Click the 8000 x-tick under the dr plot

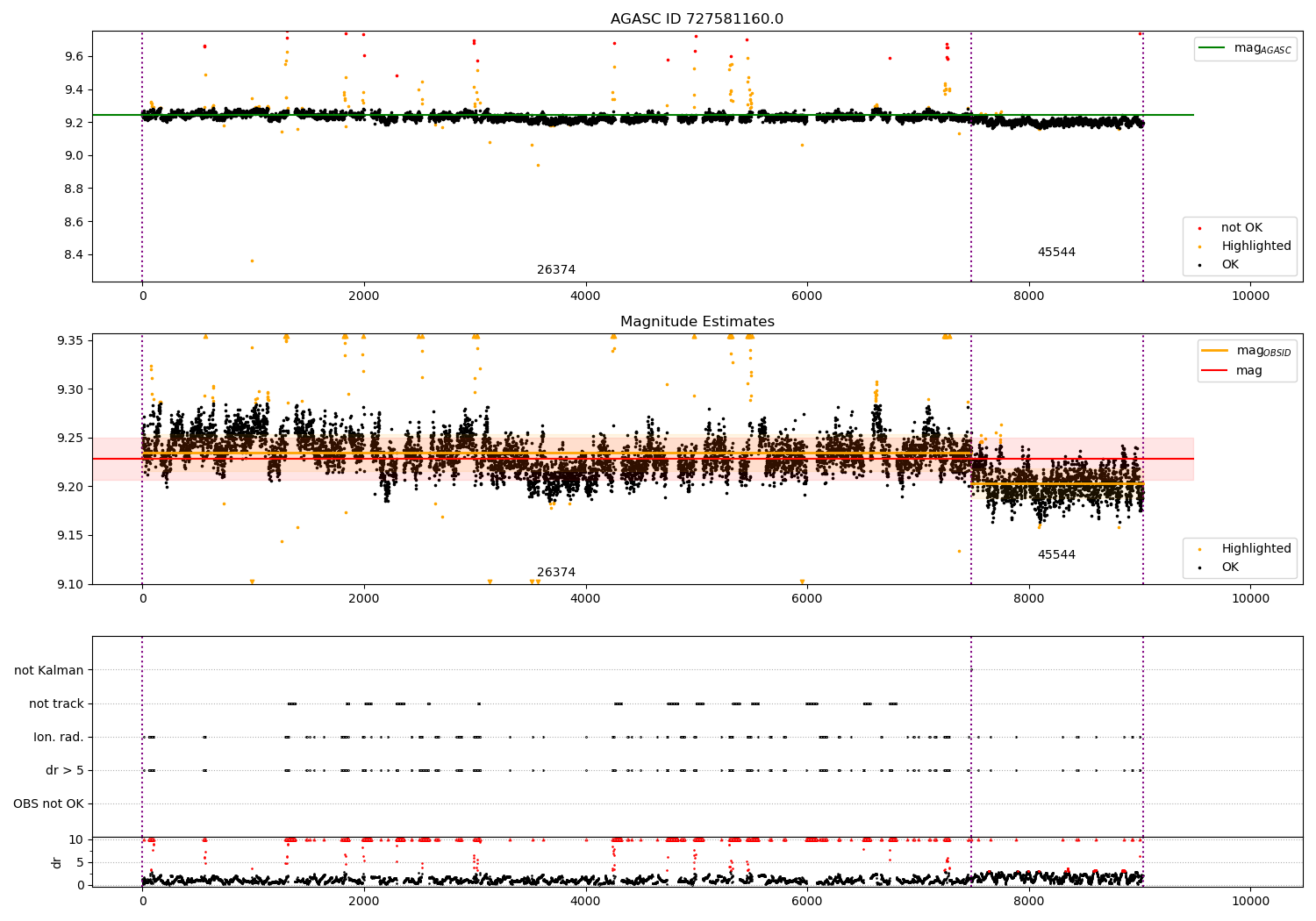[x=1028, y=900]
